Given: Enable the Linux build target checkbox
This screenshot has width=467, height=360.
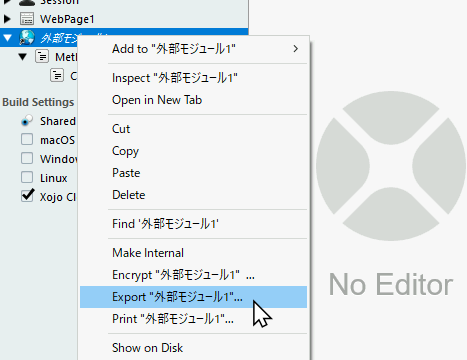Looking at the screenshot, I should click(x=27, y=177).
